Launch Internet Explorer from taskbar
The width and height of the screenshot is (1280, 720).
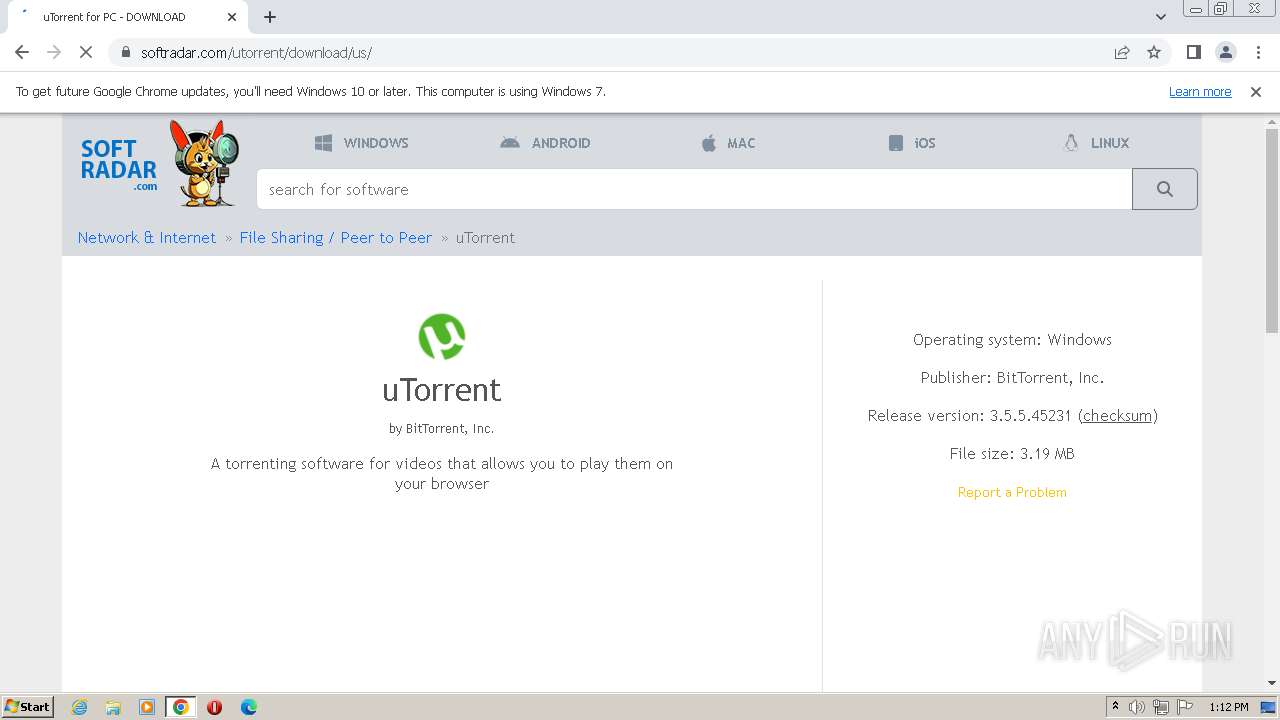(79, 707)
